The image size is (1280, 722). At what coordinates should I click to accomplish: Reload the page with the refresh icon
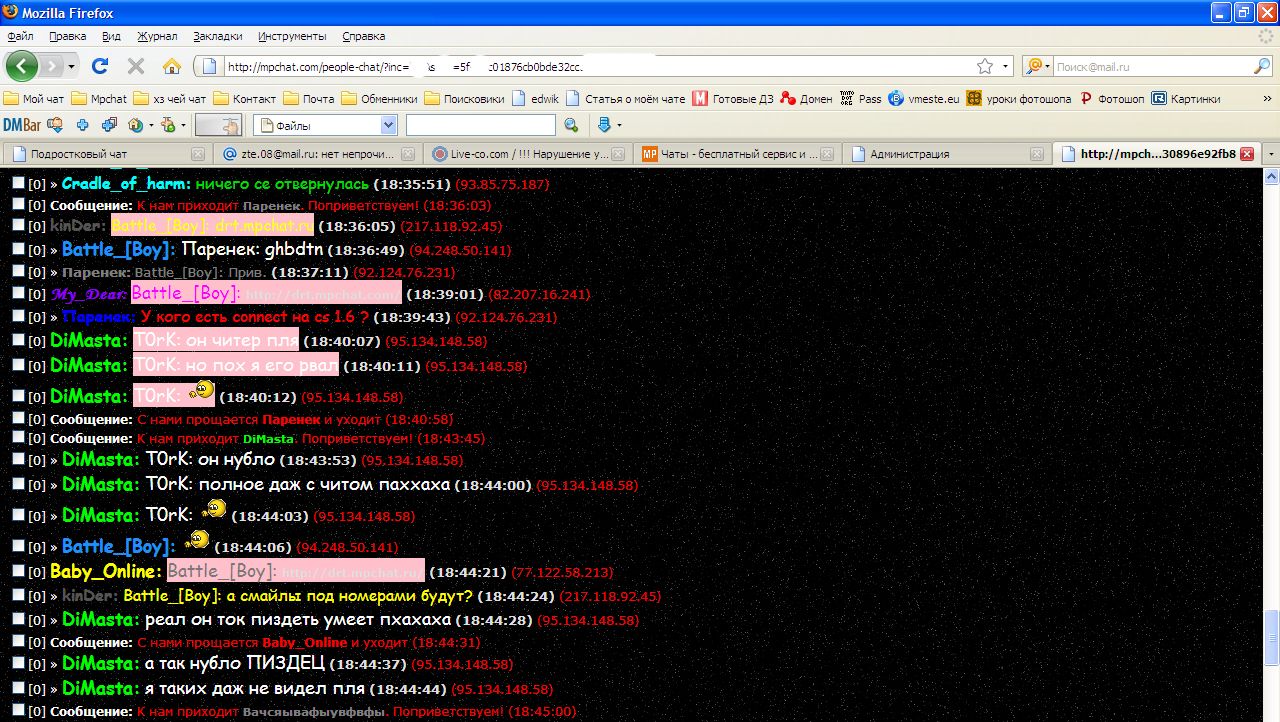coord(99,66)
